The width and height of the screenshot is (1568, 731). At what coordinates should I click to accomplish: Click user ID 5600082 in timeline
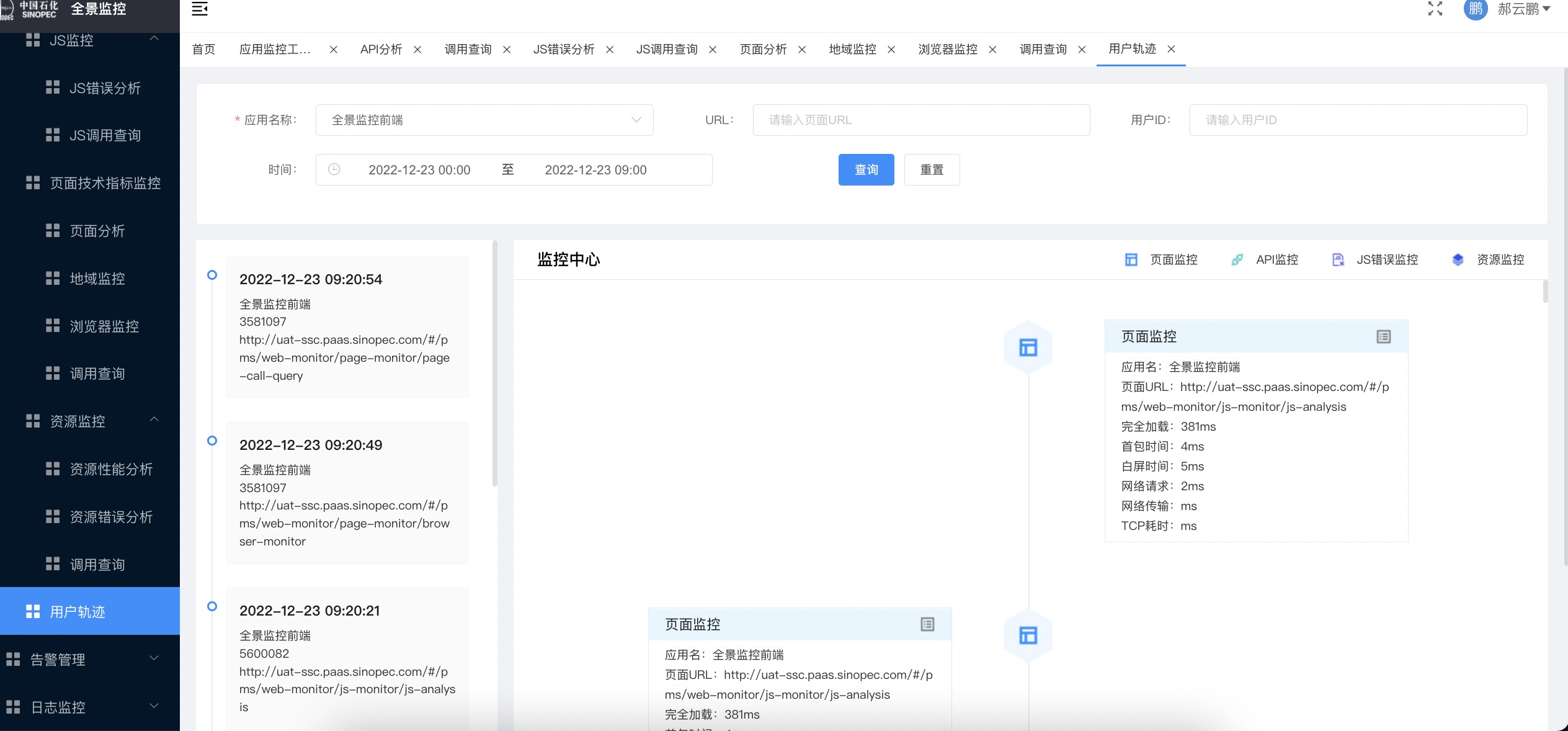(264, 653)
